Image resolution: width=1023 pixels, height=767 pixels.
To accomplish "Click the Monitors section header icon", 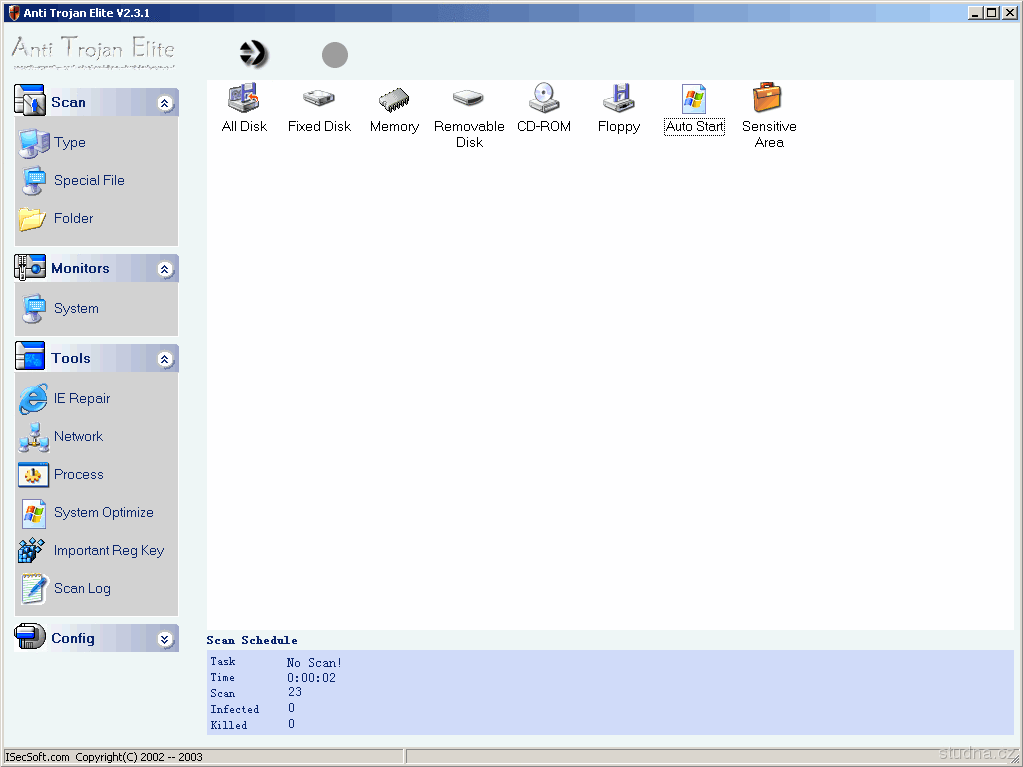I will click(30, 267).
